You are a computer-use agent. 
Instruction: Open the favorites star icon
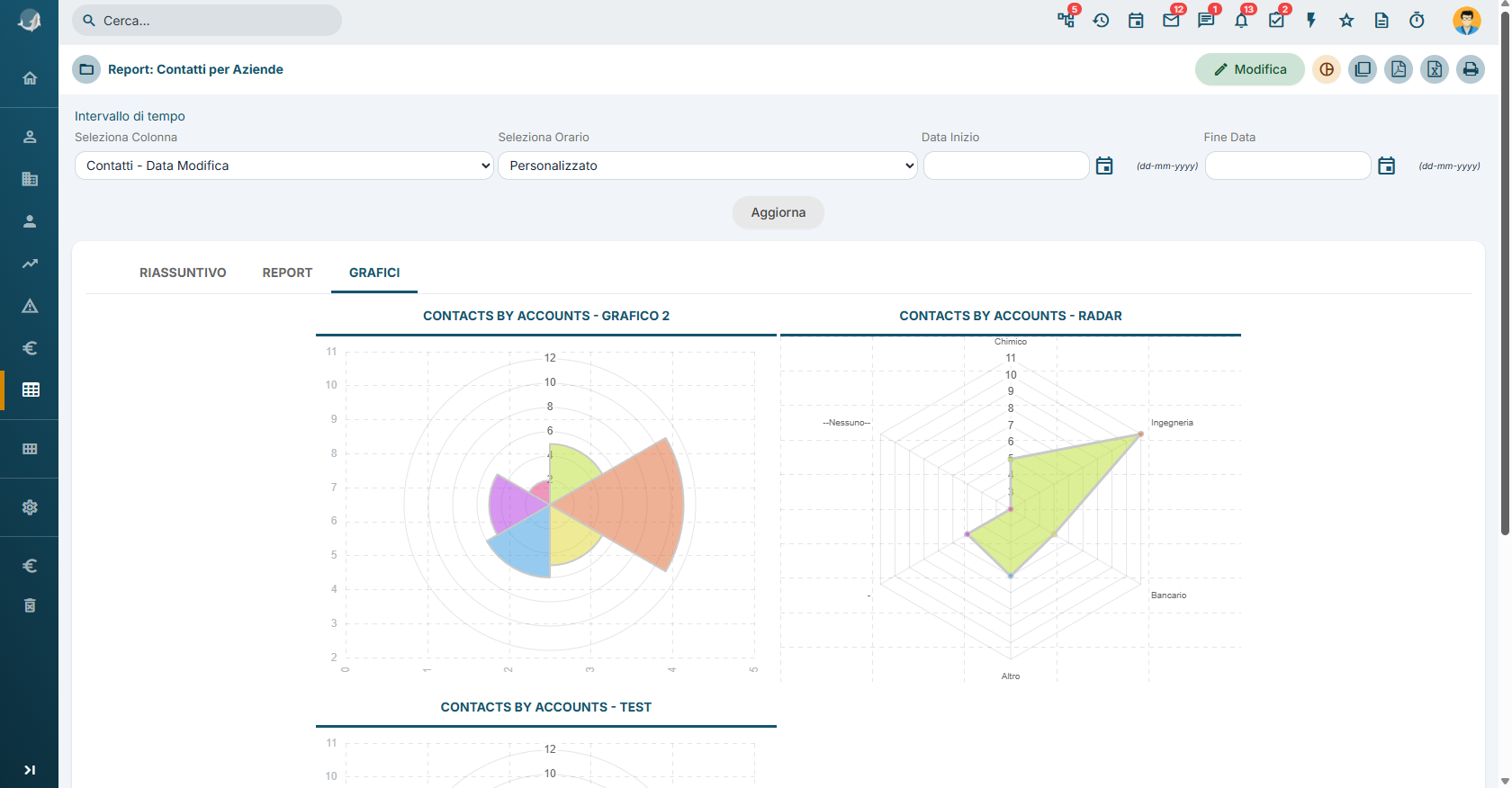point(1346,20)
